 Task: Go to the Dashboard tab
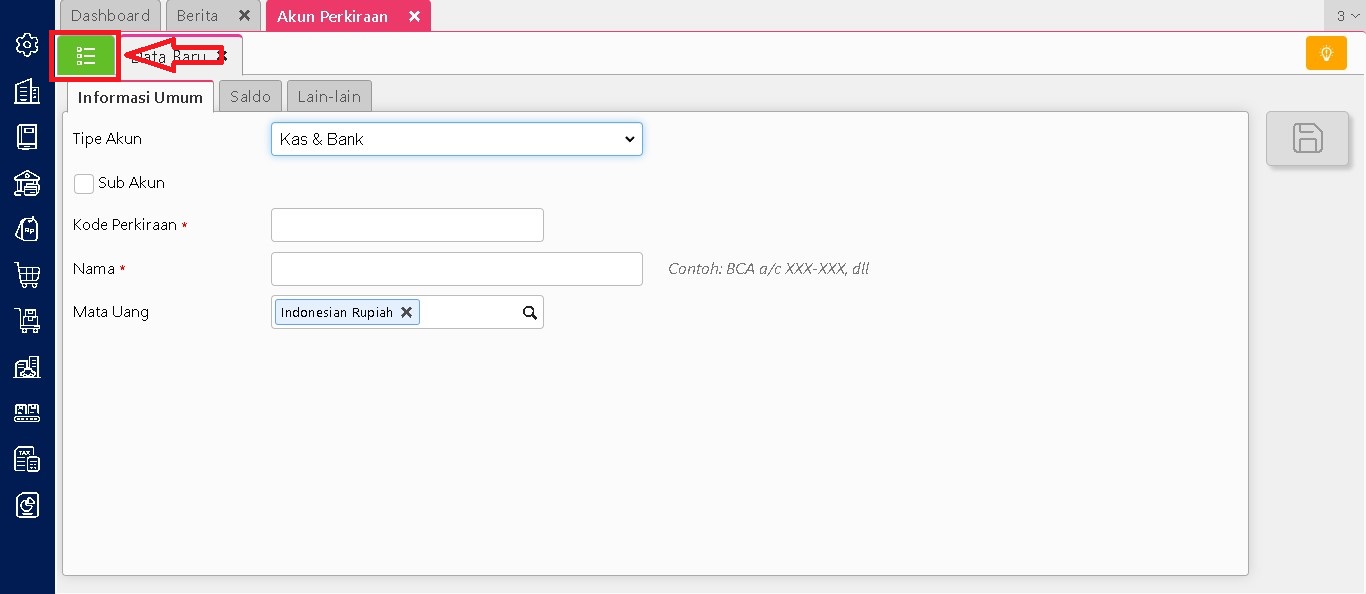tap(110, 16)
